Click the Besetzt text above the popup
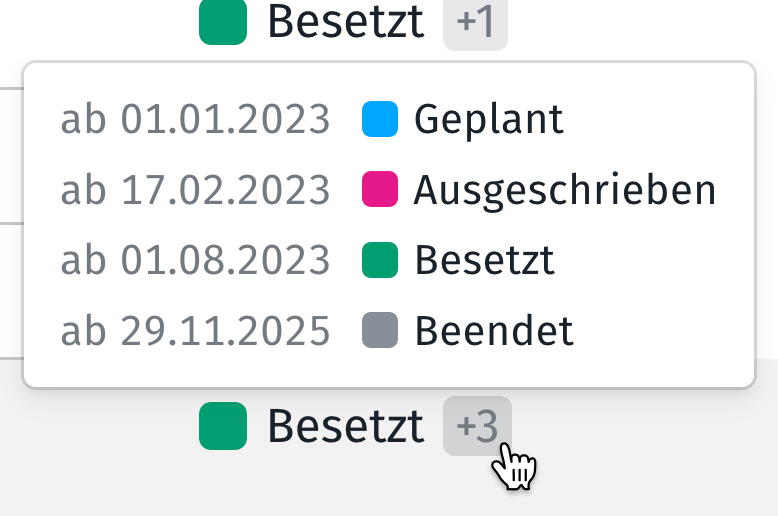 click(345, 23)
